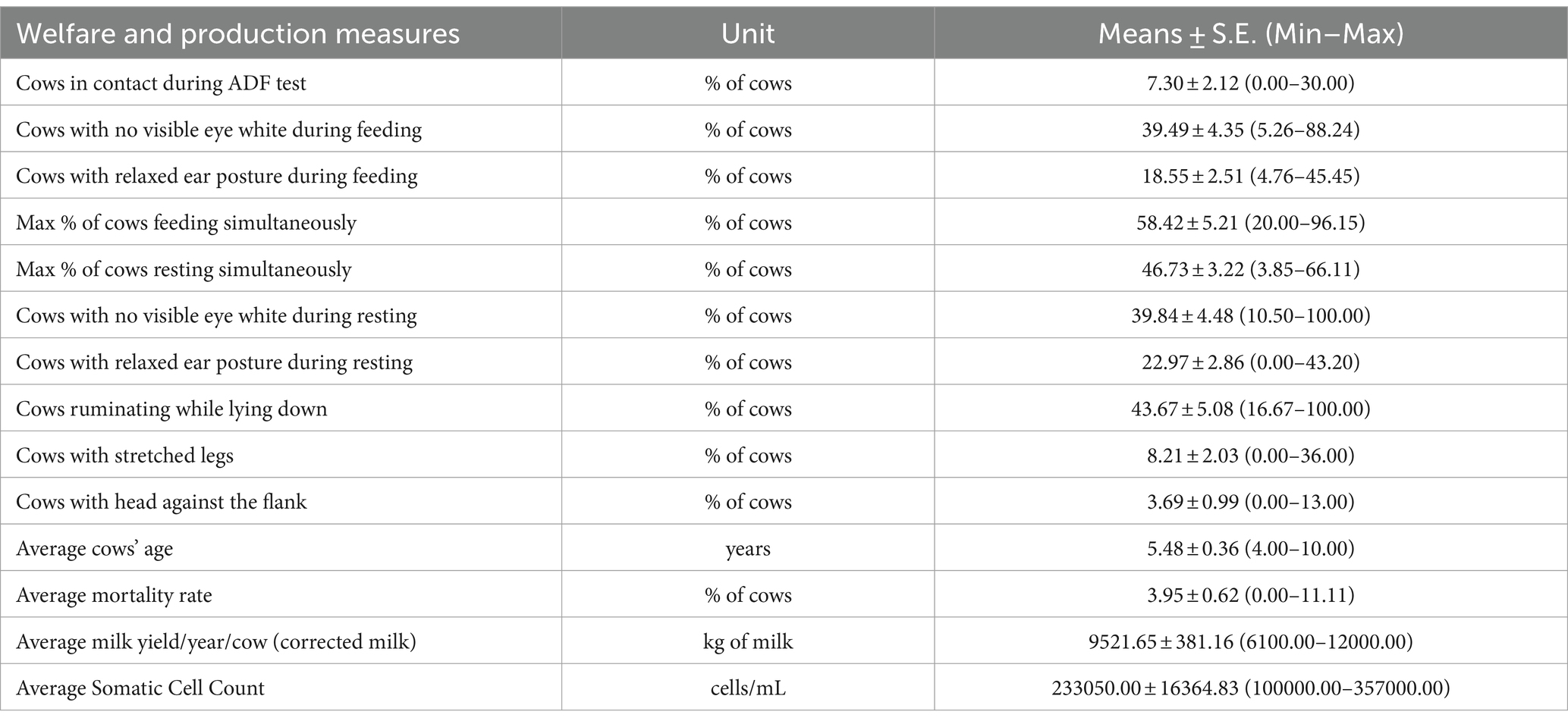Click the 'cells/mL' unit cell
Image resolution: width=1568 pixels, height=724 pixels.
pyautogui.click(x=747, y=688)
